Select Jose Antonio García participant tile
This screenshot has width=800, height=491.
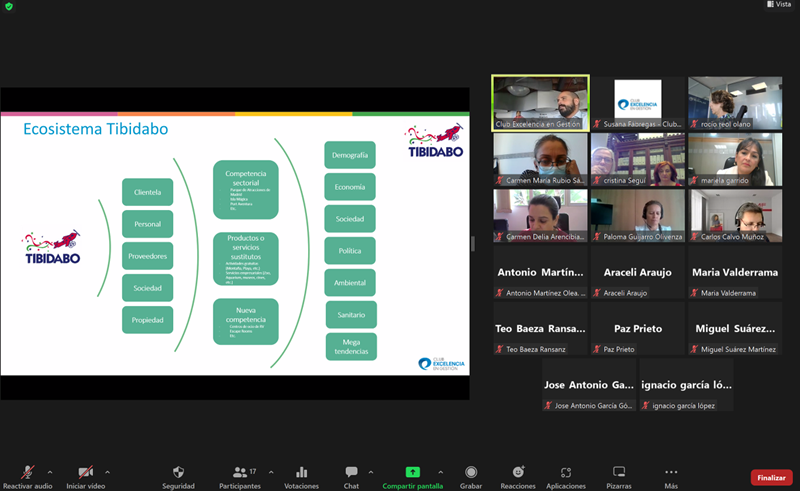pyautogui.click(x=589, y=384)
